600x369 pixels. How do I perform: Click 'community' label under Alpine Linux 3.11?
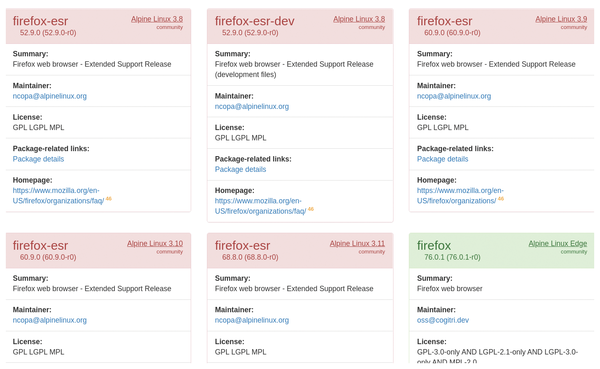click(372, 252)
